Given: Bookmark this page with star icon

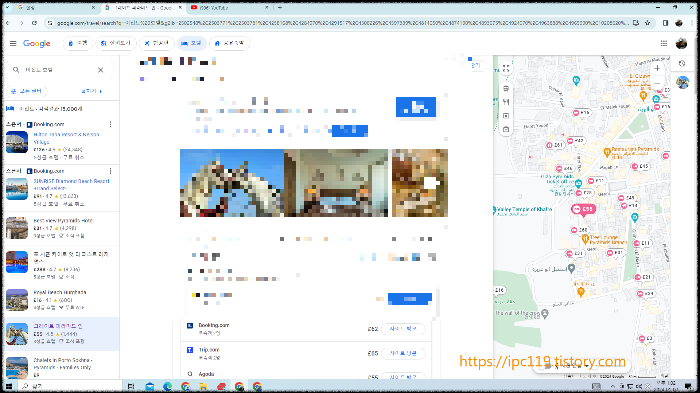Looking at the screenshot, I should pyautogui.click(x=647, y=23).
